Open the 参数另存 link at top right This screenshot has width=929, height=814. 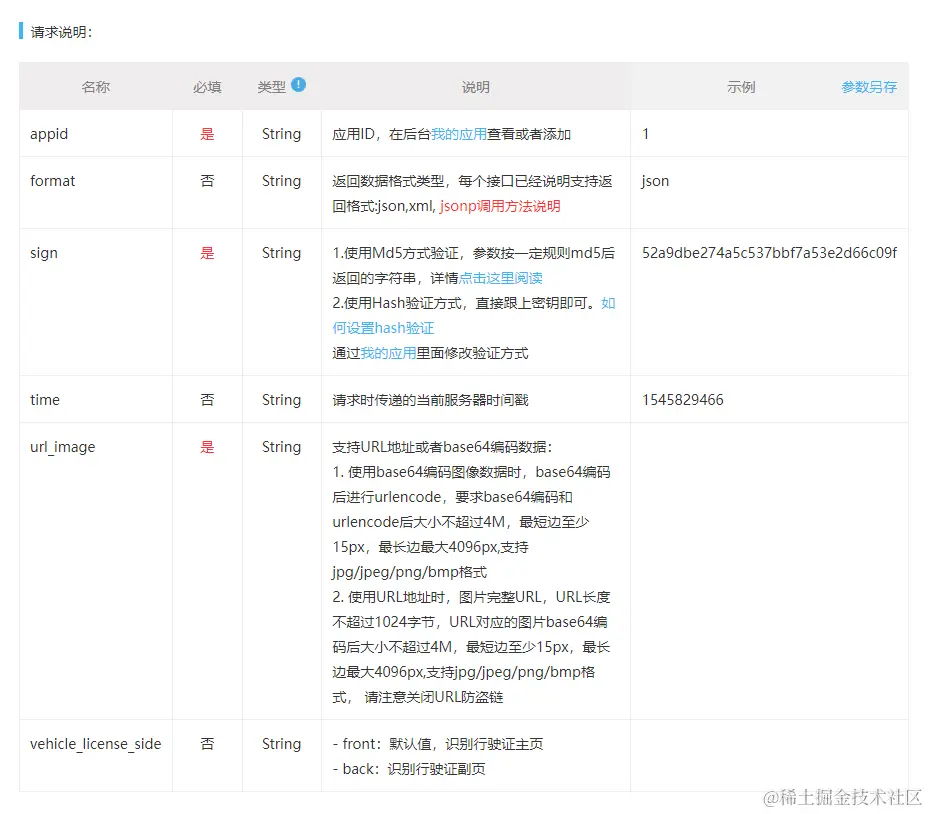click(x=871, y=87)
